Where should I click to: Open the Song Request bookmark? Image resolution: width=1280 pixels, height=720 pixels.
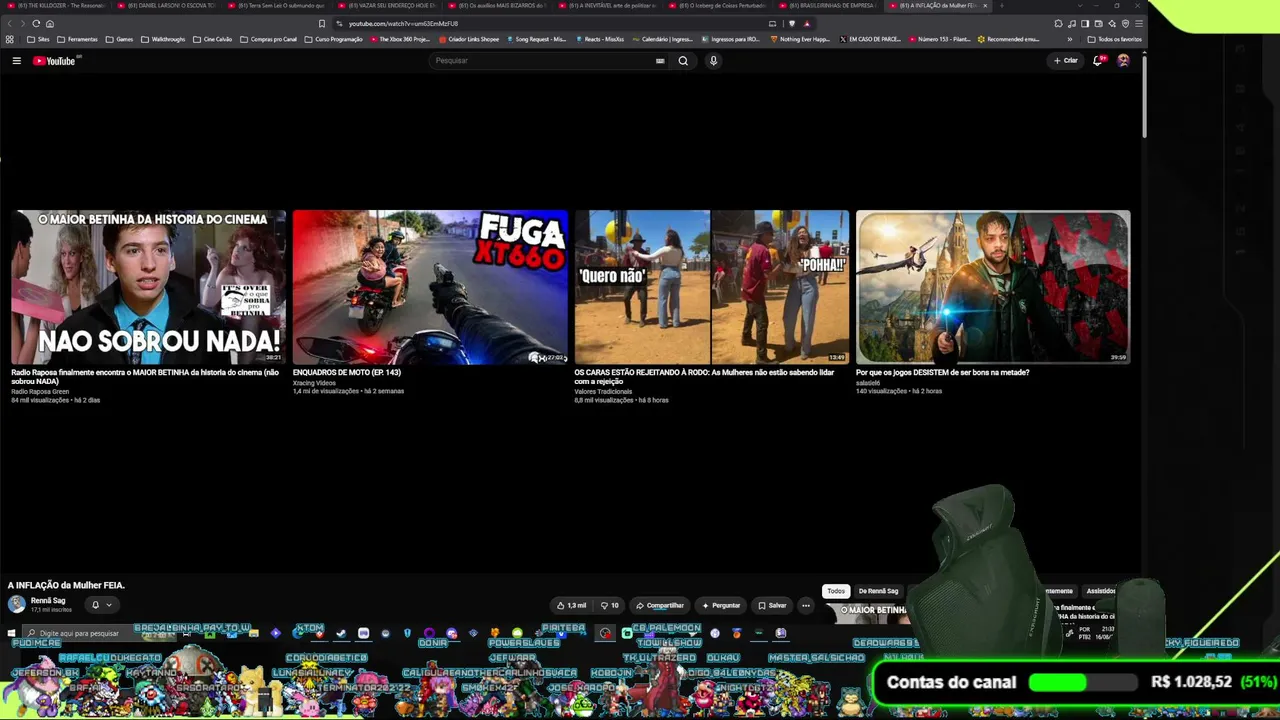[x=537, y=39]
